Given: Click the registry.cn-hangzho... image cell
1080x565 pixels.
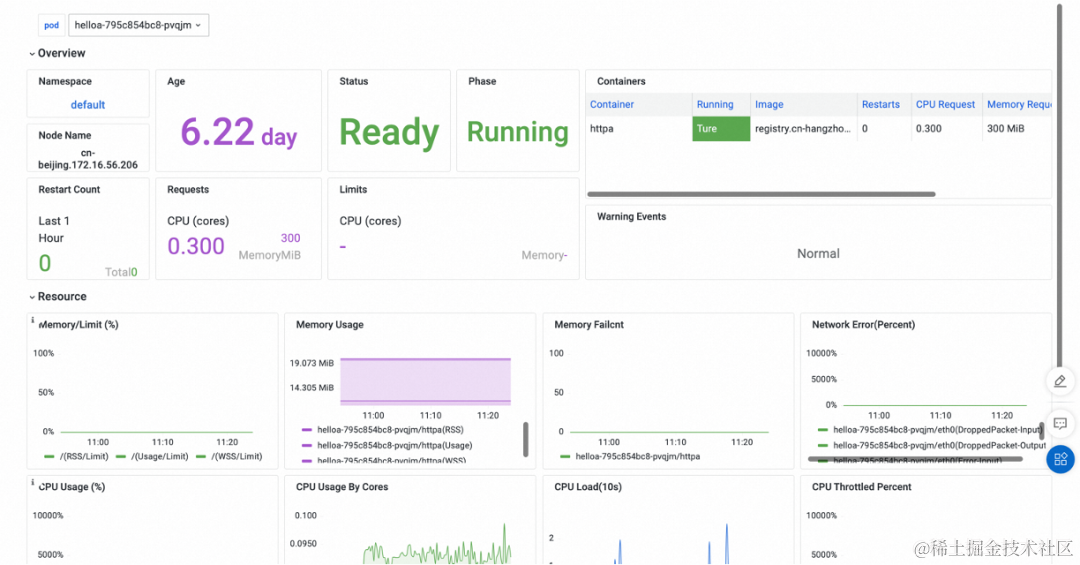Looking at the screenshot, I should click(x=802, y=129).
